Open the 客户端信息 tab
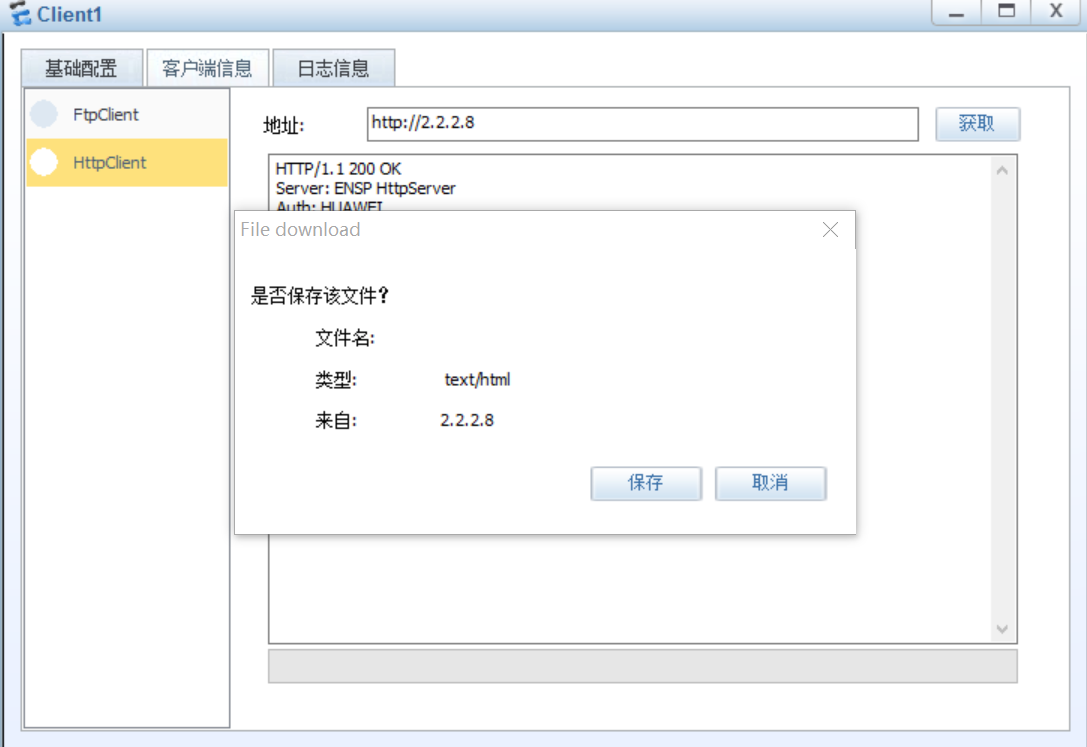Viewport: 1087px width, 747px height. tap(207, 68)
